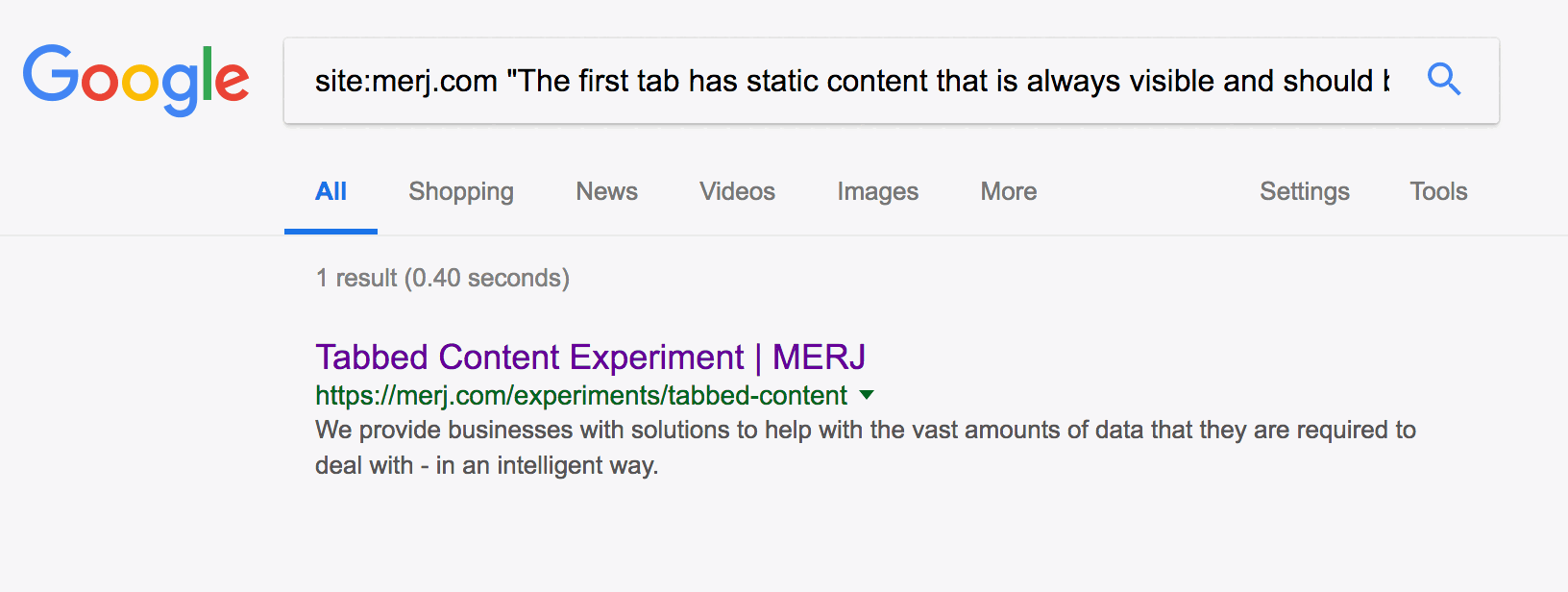Expand the More search categories menu
This screenshot has width=1568, height=592.
tap(1008, 191)
